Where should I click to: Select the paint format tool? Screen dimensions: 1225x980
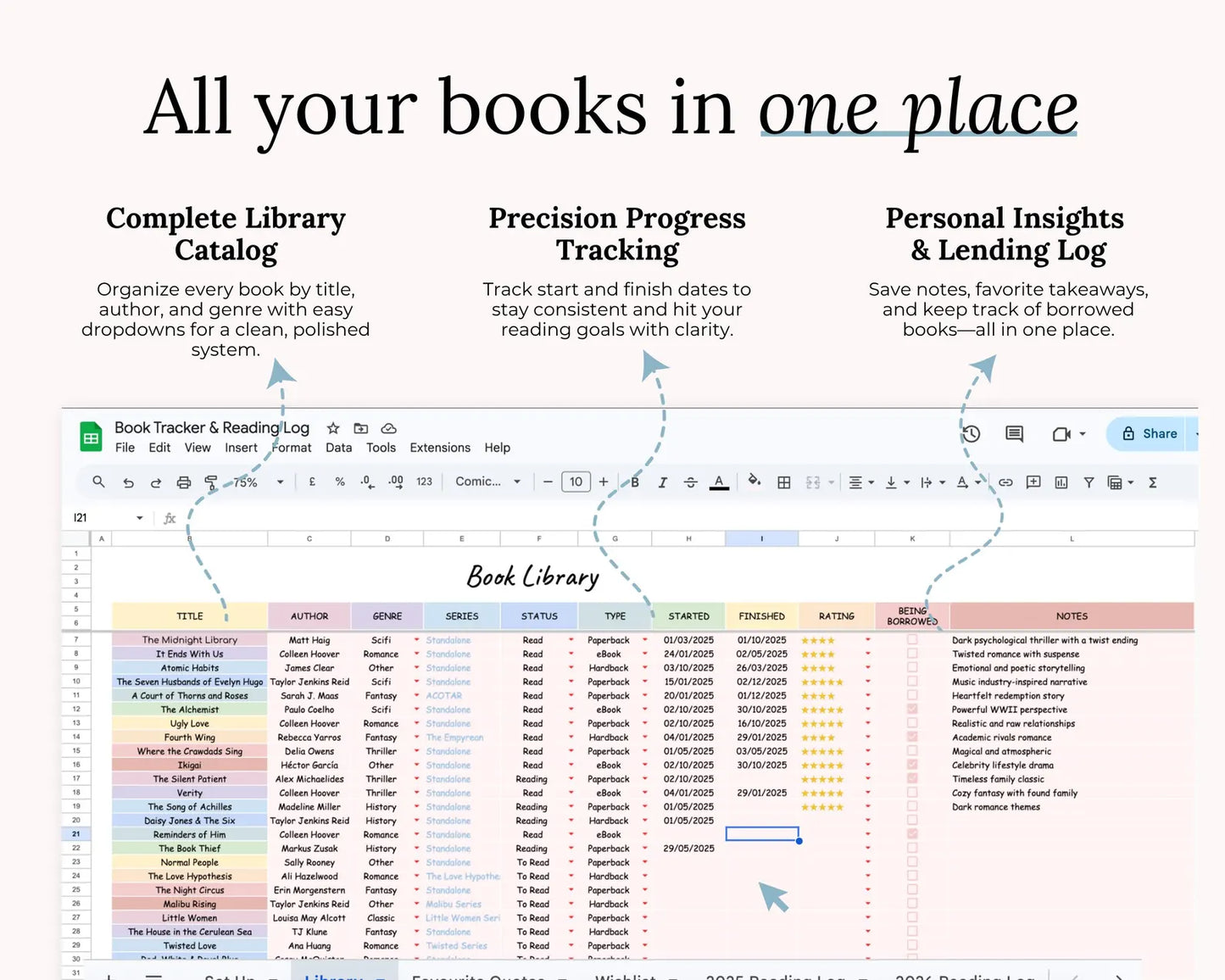pos(210,482)
